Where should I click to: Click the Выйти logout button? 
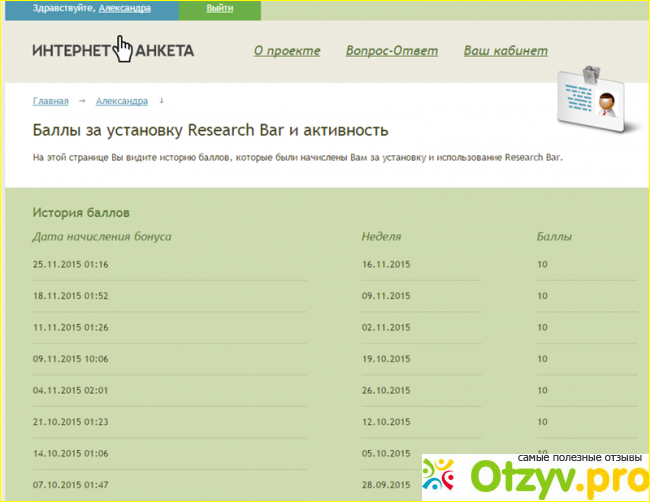(220, 8)
